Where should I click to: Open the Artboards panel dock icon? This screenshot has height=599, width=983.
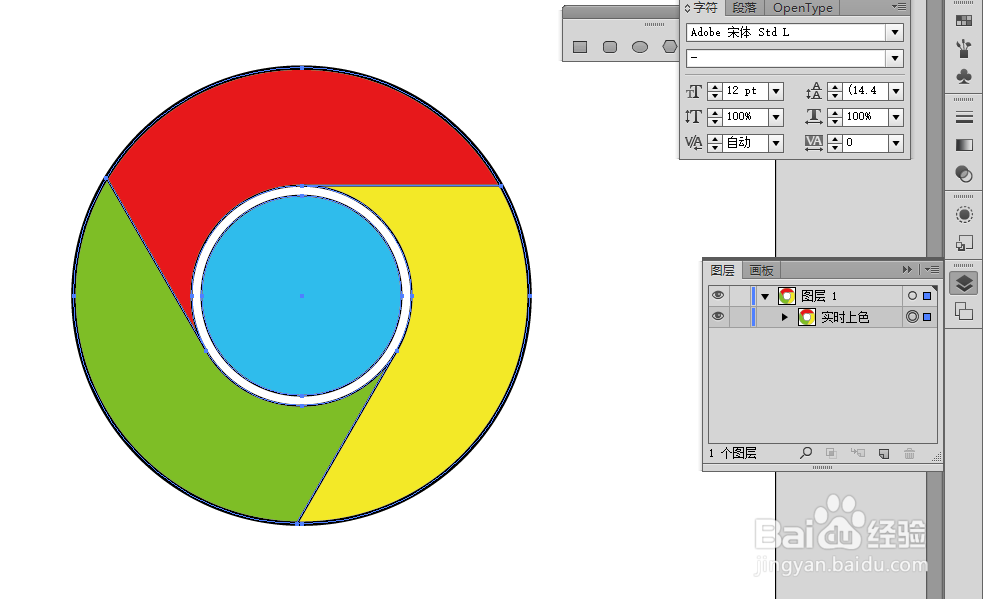point(964,311)
